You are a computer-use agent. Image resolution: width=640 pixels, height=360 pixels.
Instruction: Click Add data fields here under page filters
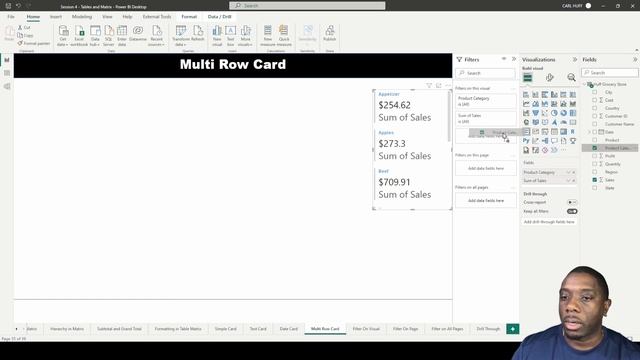click(486, 168)
